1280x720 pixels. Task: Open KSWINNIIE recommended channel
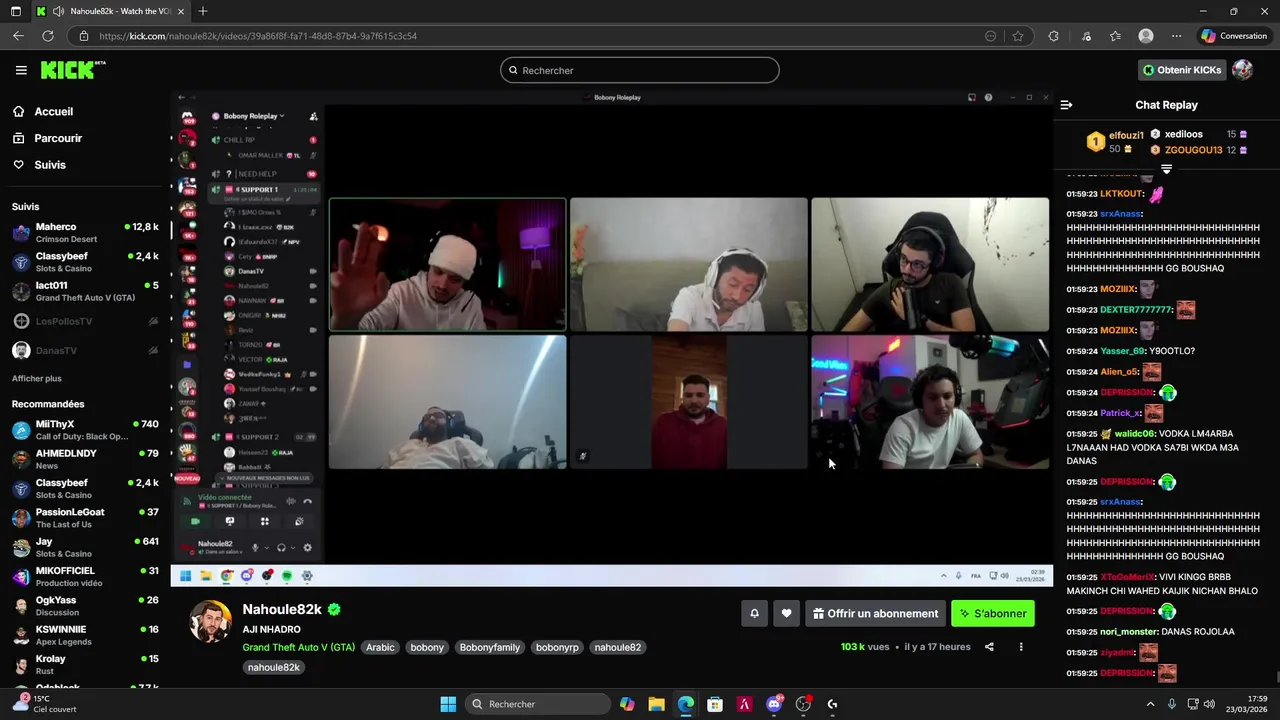pyautogui.click(x=85, y=635)
